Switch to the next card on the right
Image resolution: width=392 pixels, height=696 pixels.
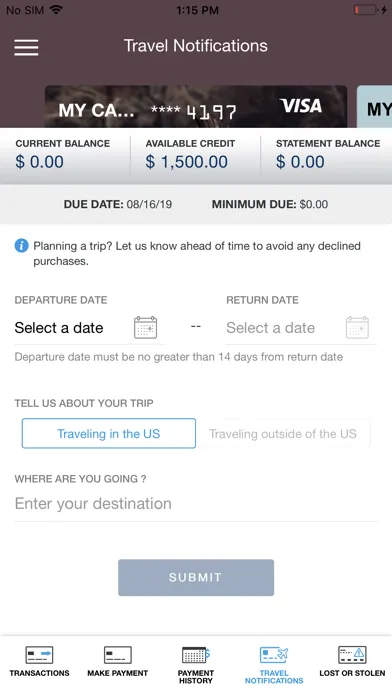[375, 107]
